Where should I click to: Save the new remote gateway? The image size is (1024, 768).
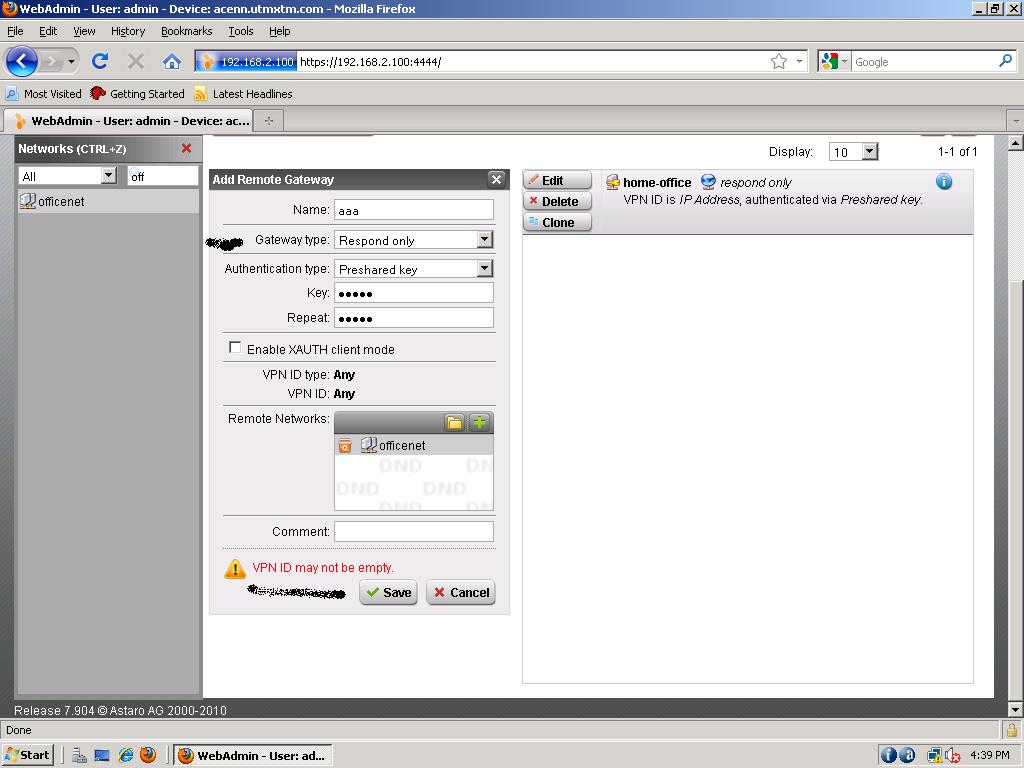pyautogui.click(x=388, y=592)
